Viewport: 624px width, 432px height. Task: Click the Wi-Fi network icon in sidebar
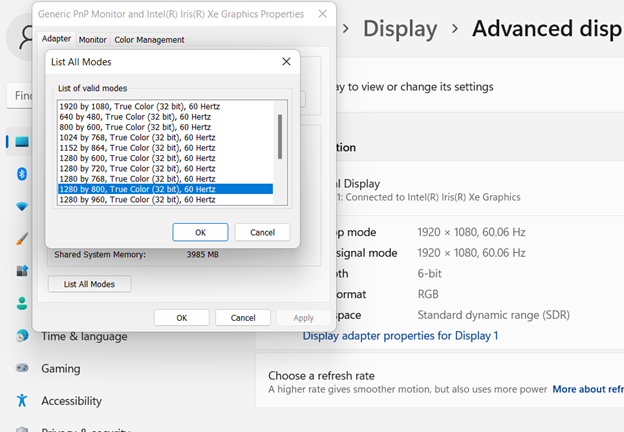pos(21,206)
